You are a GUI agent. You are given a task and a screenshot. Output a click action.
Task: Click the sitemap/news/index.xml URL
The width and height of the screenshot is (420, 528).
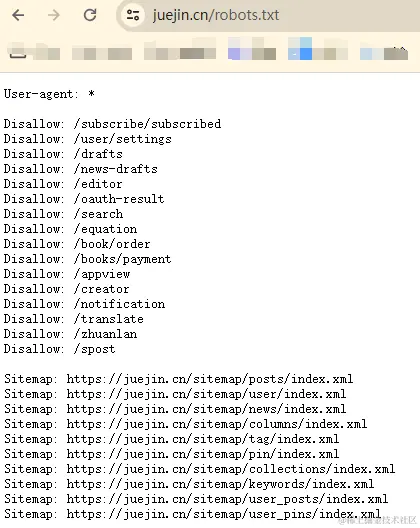(206, 409)
